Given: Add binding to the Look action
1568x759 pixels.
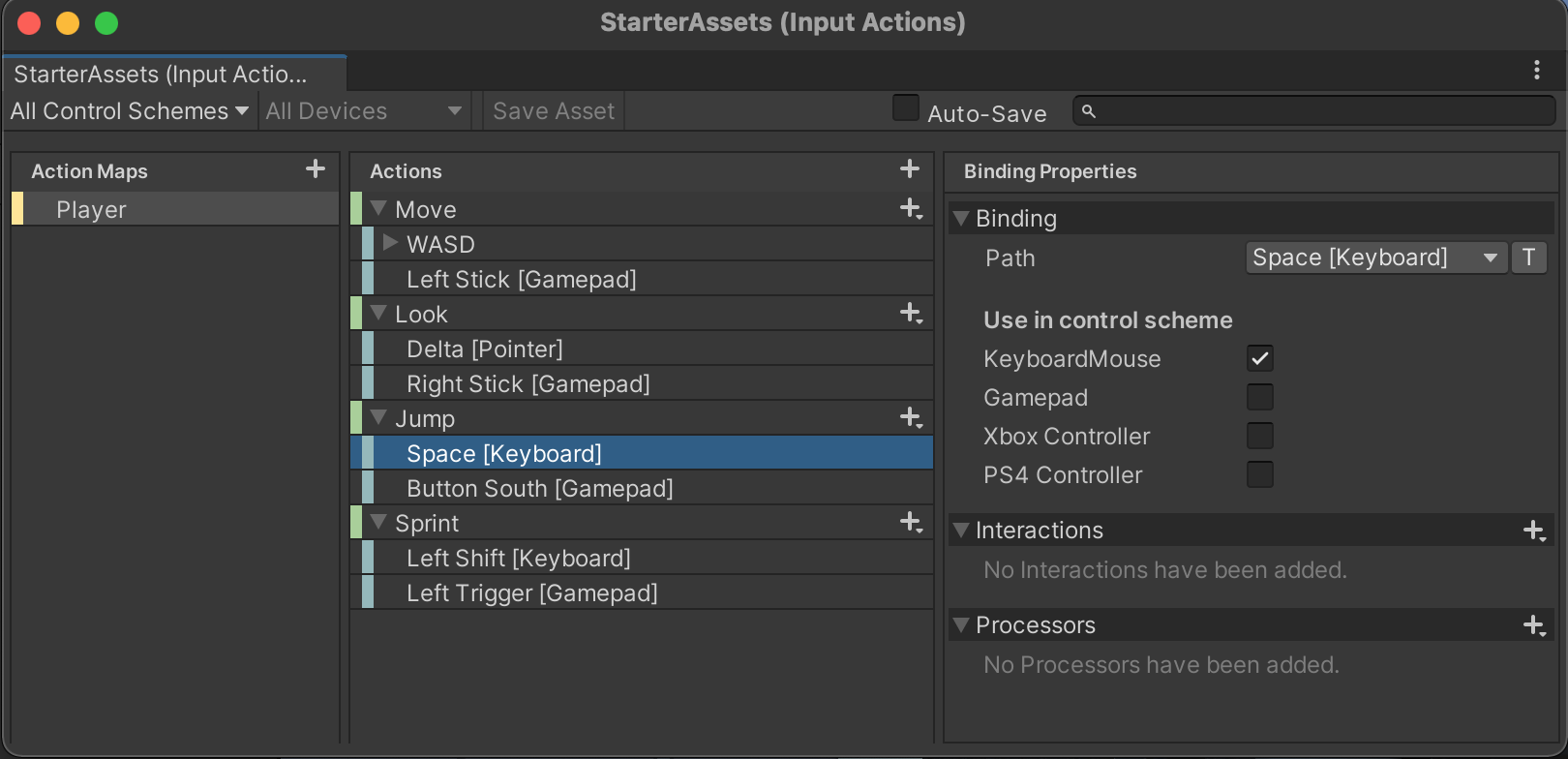Looking at the screenshot, I should [x=910, y=314].
